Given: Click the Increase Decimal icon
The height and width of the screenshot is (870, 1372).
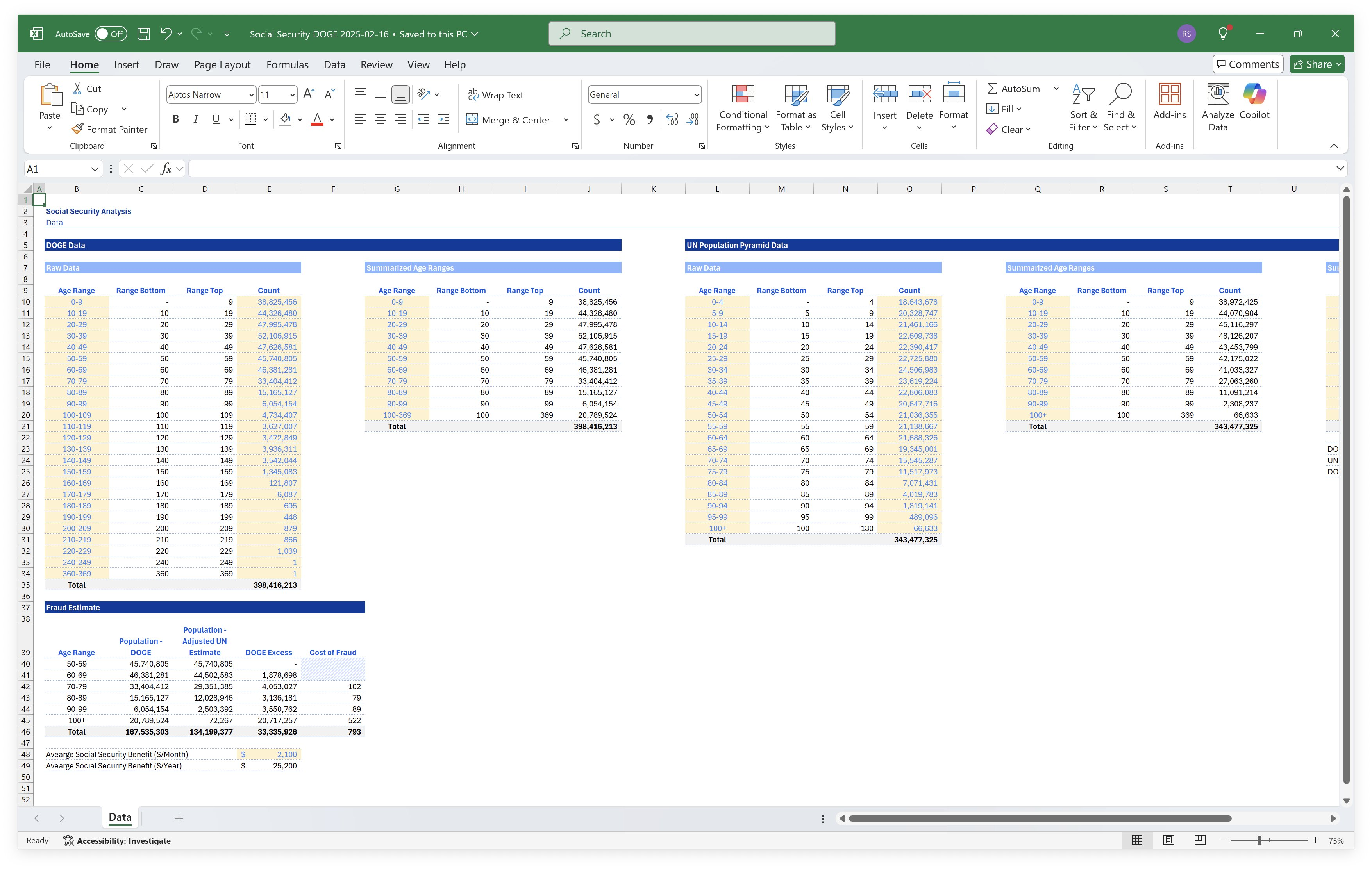Looking at the screenshot, I should tap(672, 119).
